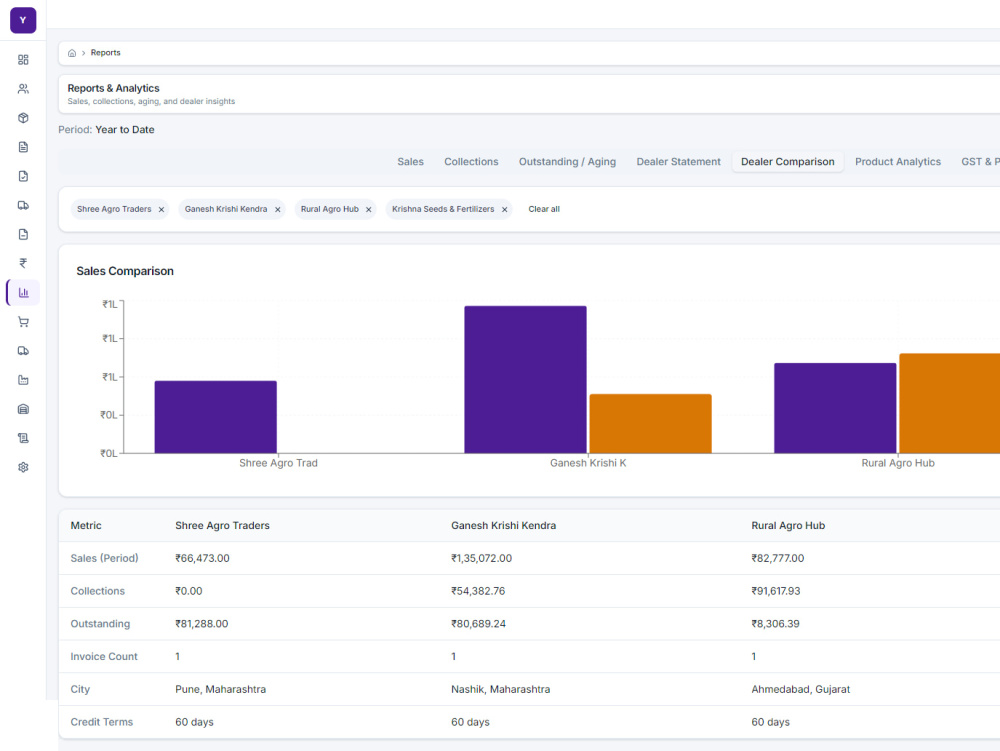Select the Dealer Comparison tab

[x=788, y=162]
